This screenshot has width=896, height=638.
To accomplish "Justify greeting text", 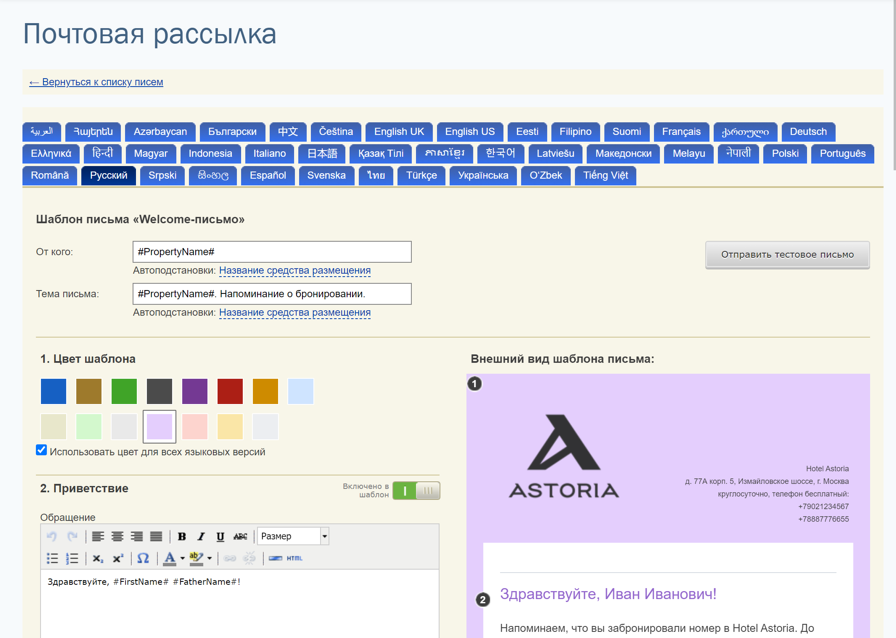I will (x=156, y=536).
